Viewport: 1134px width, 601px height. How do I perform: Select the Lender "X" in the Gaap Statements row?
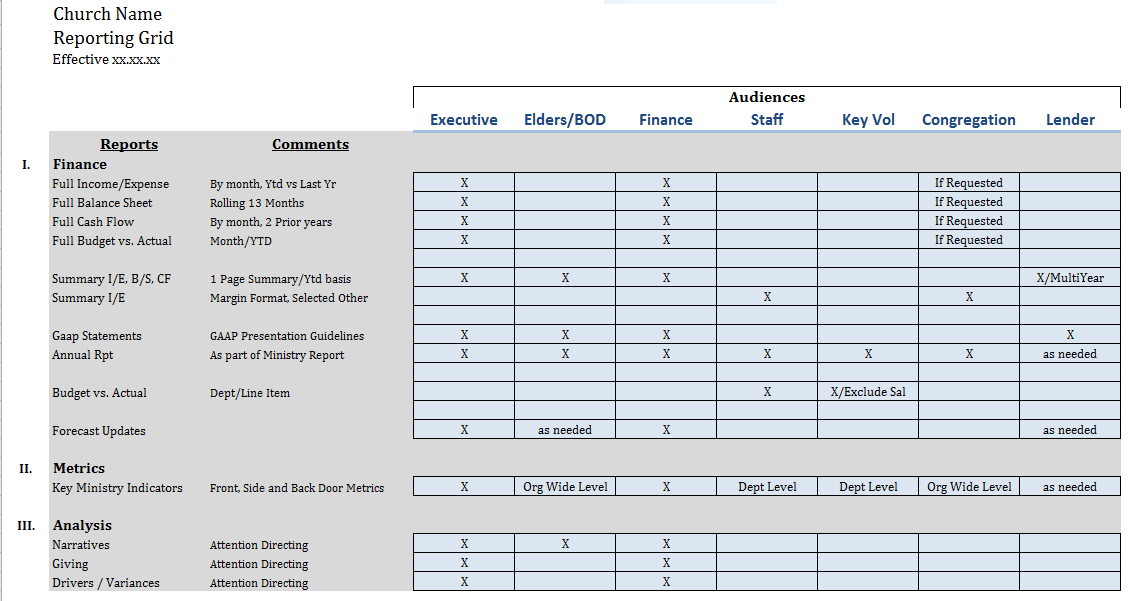pos(1070,335)
